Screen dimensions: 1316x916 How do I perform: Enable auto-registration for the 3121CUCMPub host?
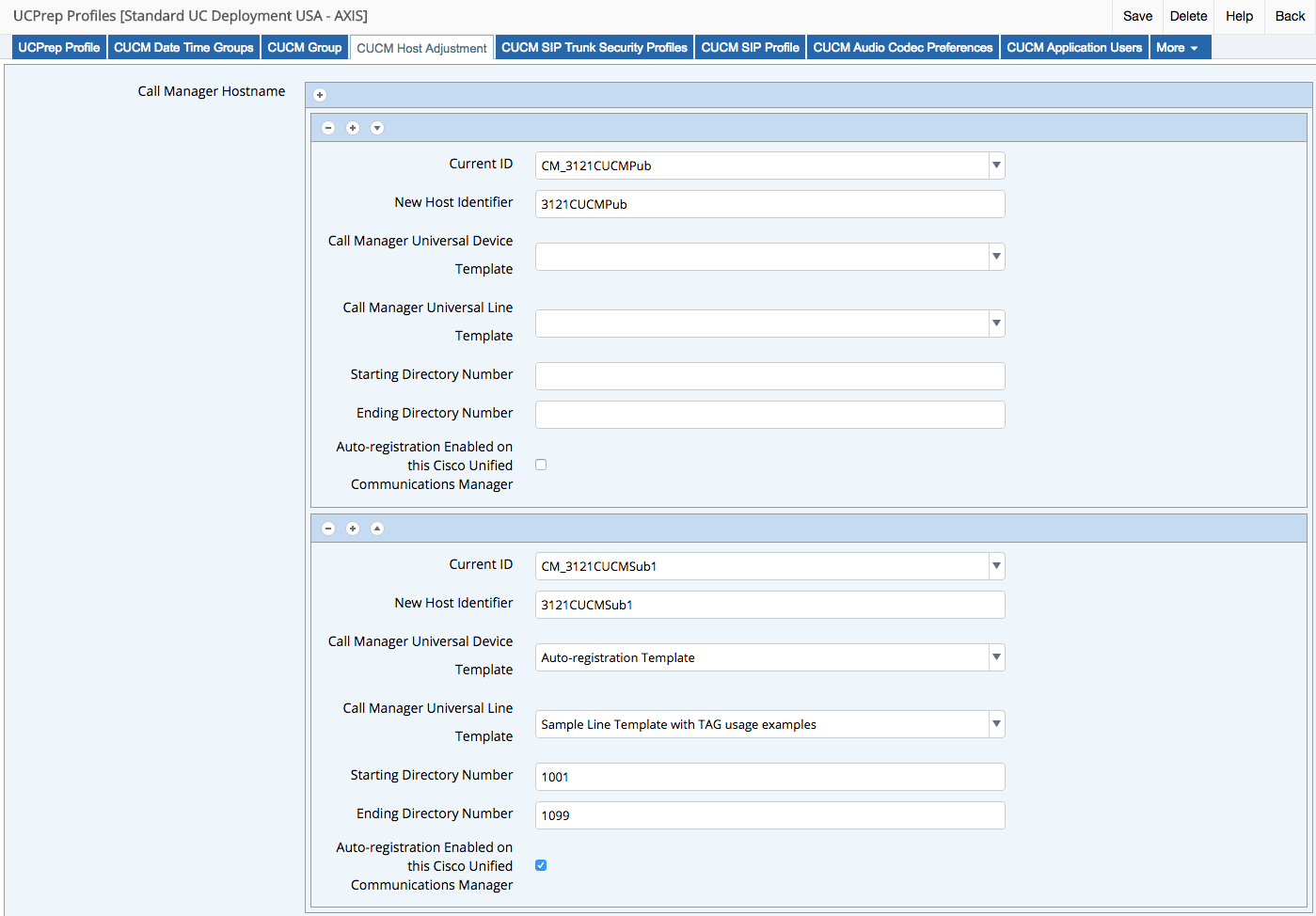[541, 465]
